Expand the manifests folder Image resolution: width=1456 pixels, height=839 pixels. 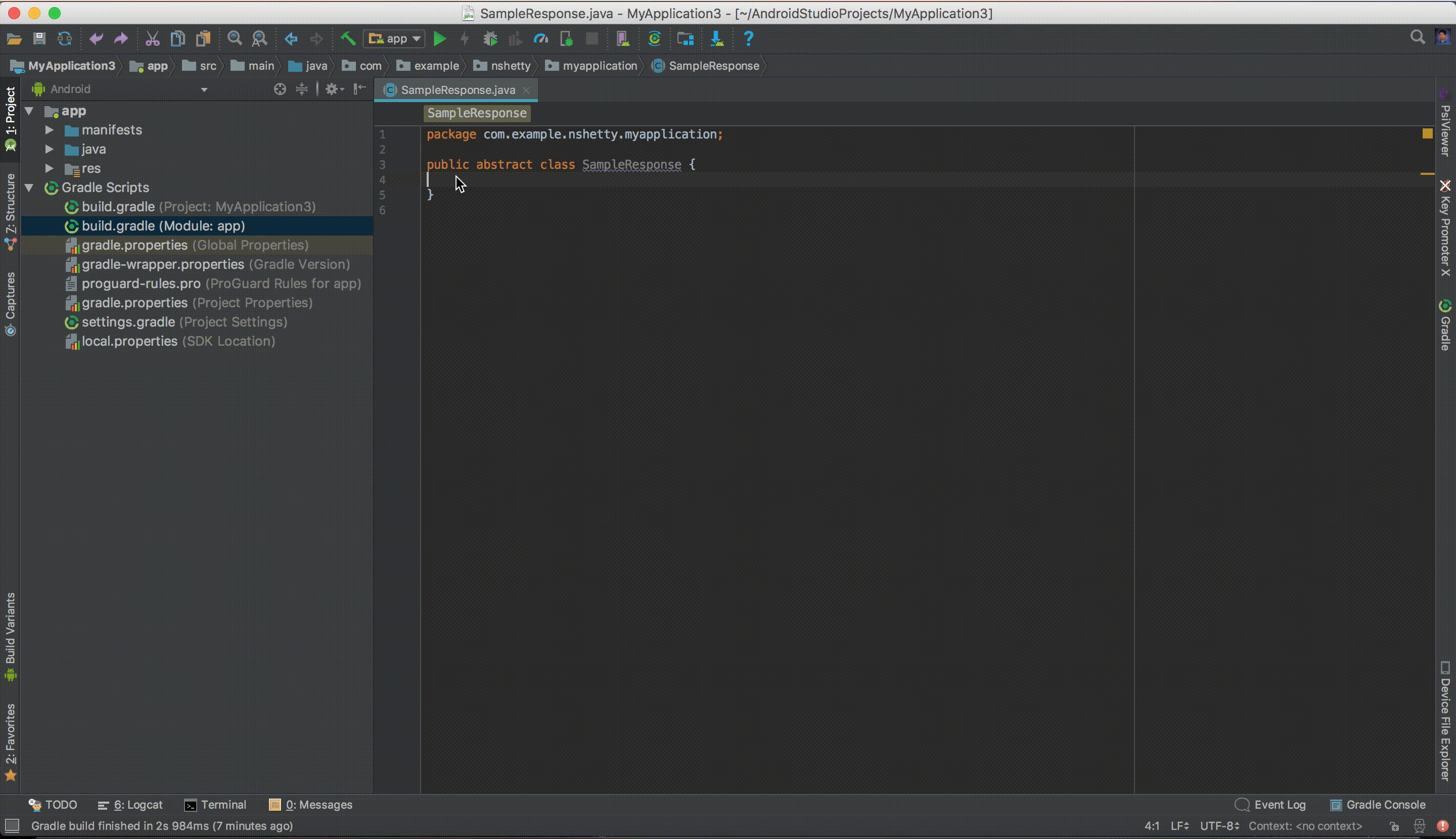tap(50, 130)
